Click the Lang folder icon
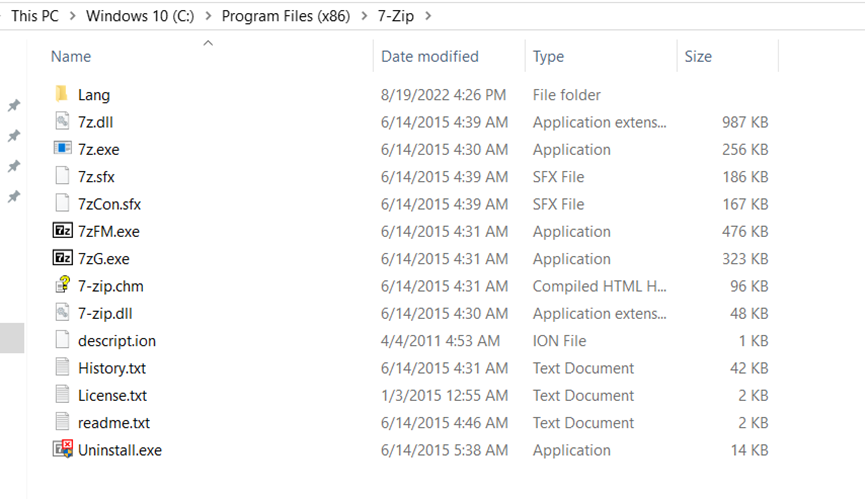This screenshot has width=865, height=499. coord(62,95)
